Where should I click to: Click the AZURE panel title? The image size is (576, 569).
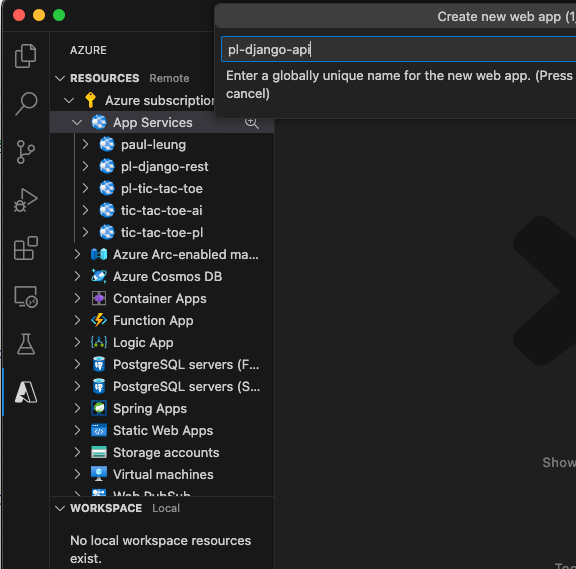88,50
